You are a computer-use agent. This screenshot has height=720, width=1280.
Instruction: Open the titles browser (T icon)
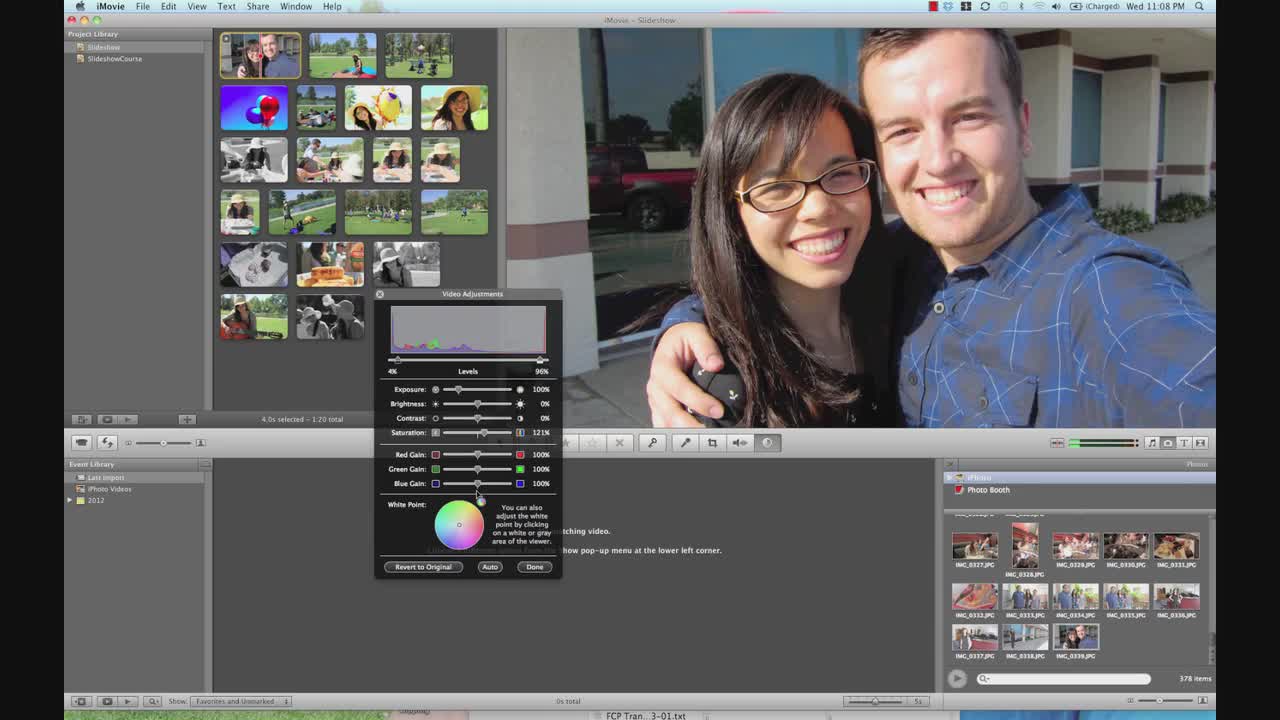pos(1184,443)
